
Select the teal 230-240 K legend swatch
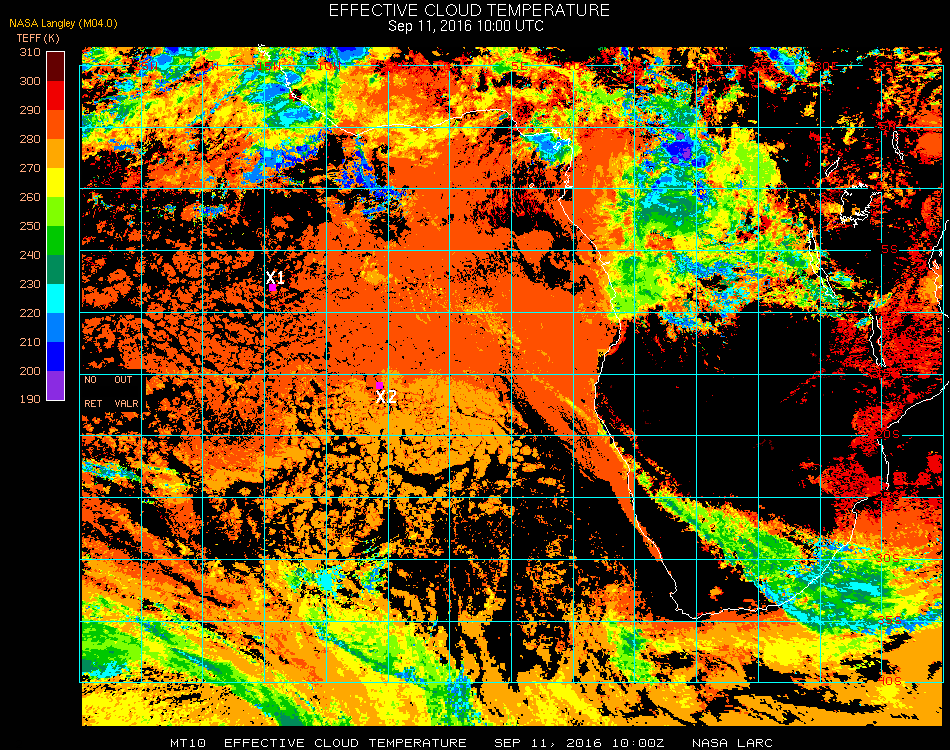[x=56, y=270]
